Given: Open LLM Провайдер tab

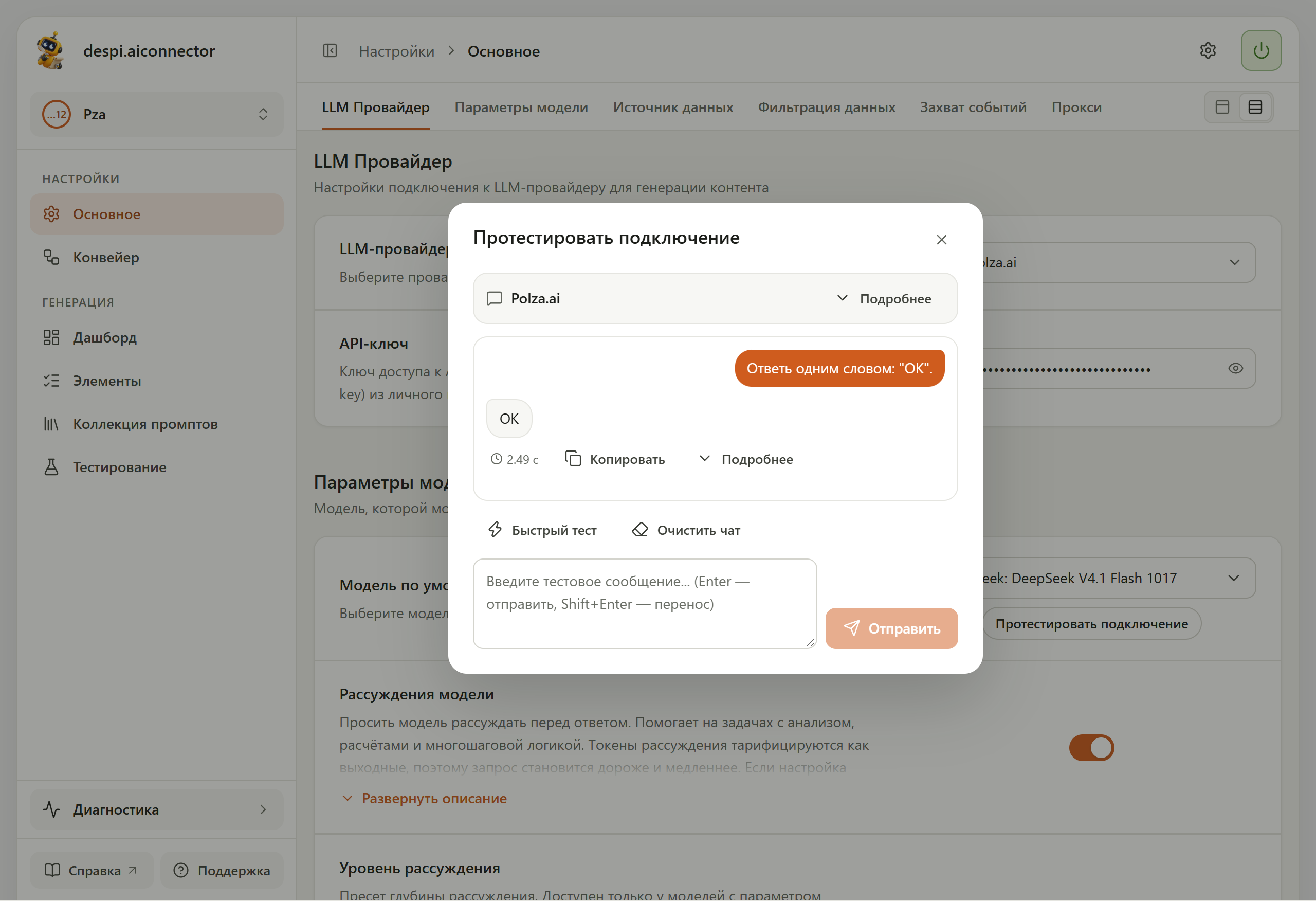Looking at the screenshot, I should pos(375,107).
